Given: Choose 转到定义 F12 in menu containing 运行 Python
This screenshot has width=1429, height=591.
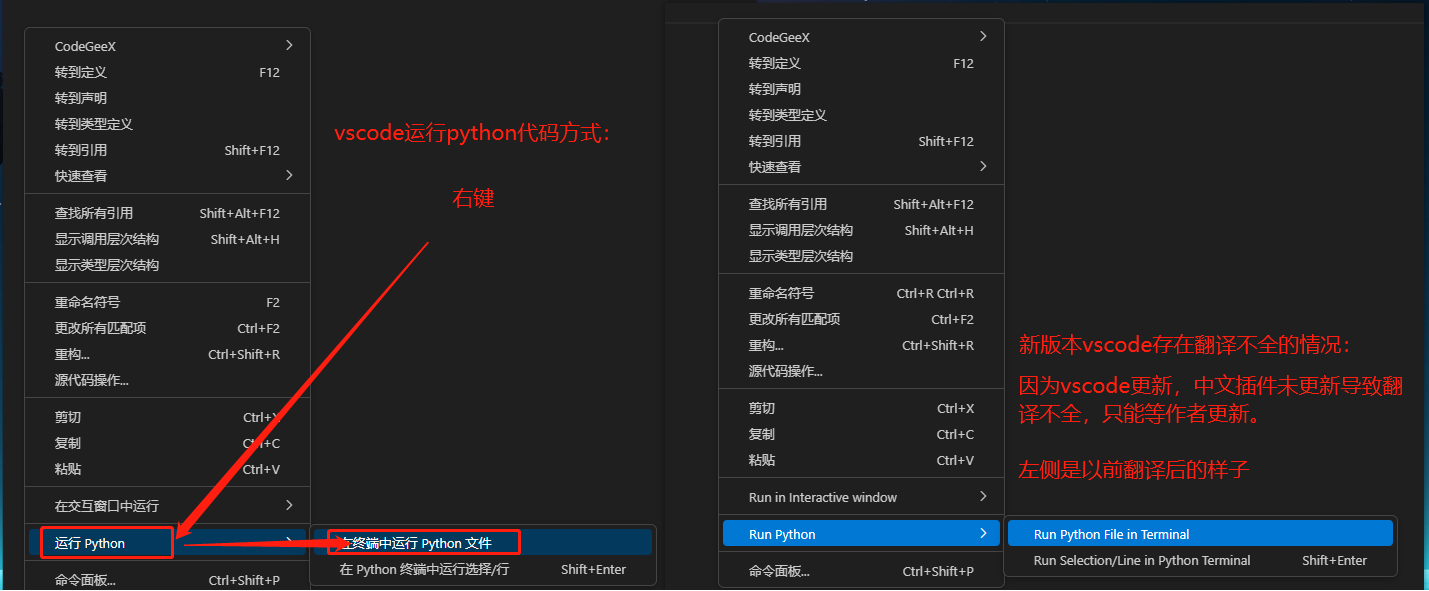Looking at the screenshot, I should 167,72.
